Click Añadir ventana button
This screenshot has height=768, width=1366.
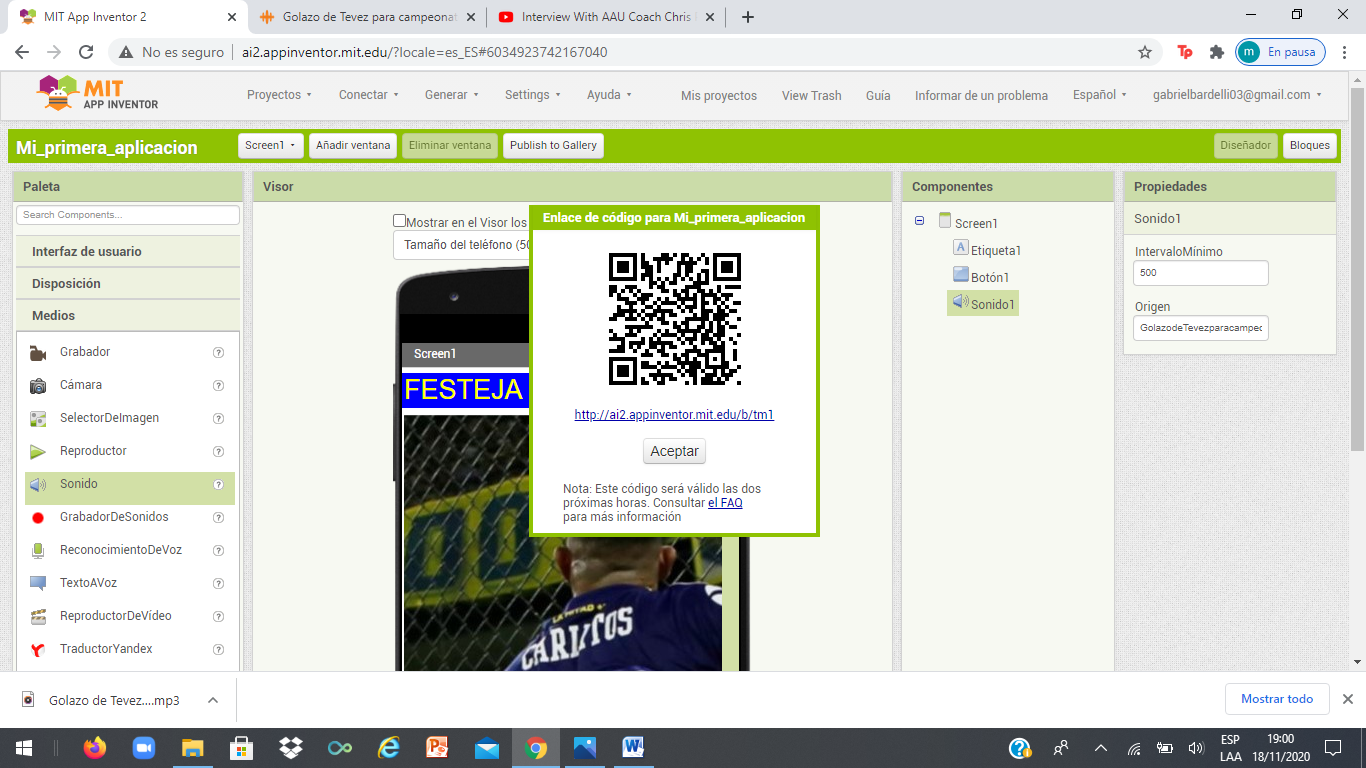(x=353, y=145)
